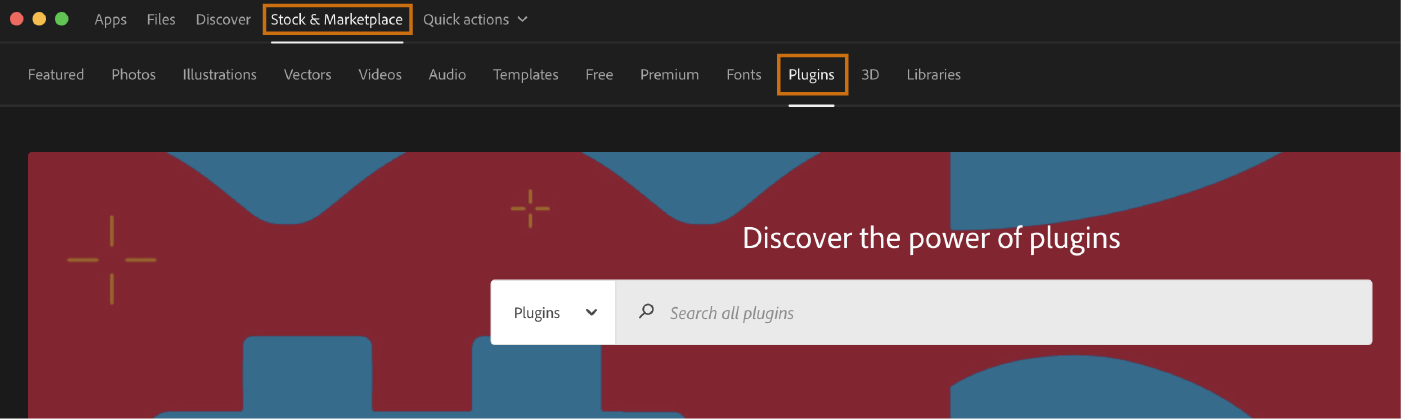Open the Apps section
The height and width of the screenshot is (419, 1401).
111,20
